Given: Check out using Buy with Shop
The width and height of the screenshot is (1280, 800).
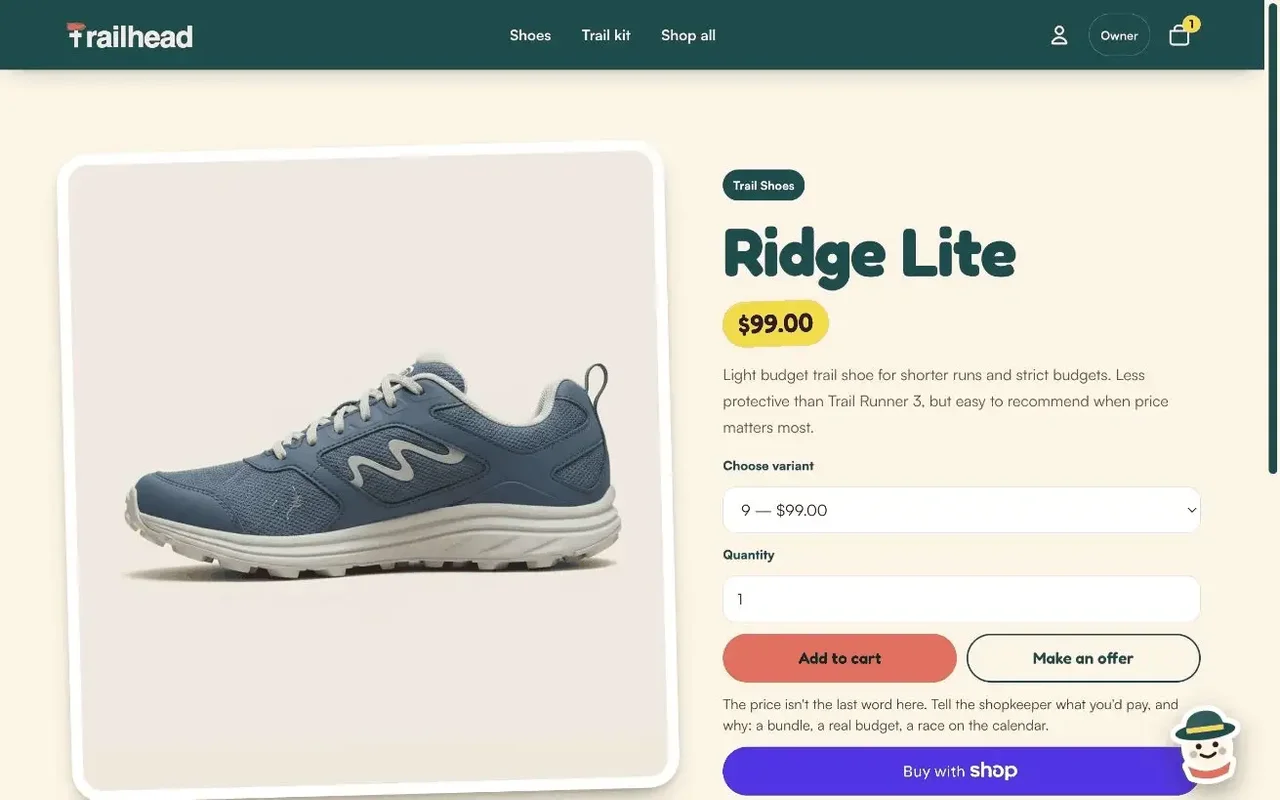Looking at the screenshot, I should (x=961, y=771).
